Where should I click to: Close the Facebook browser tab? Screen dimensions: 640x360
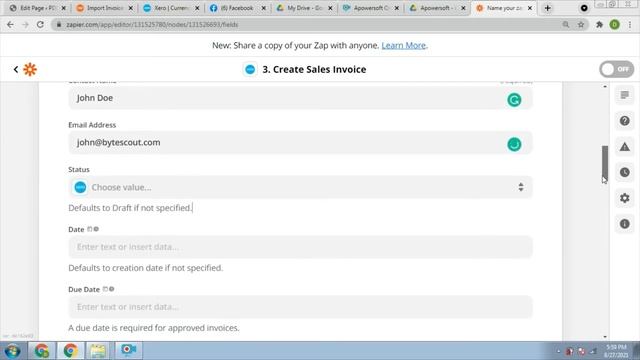point(264,8)
